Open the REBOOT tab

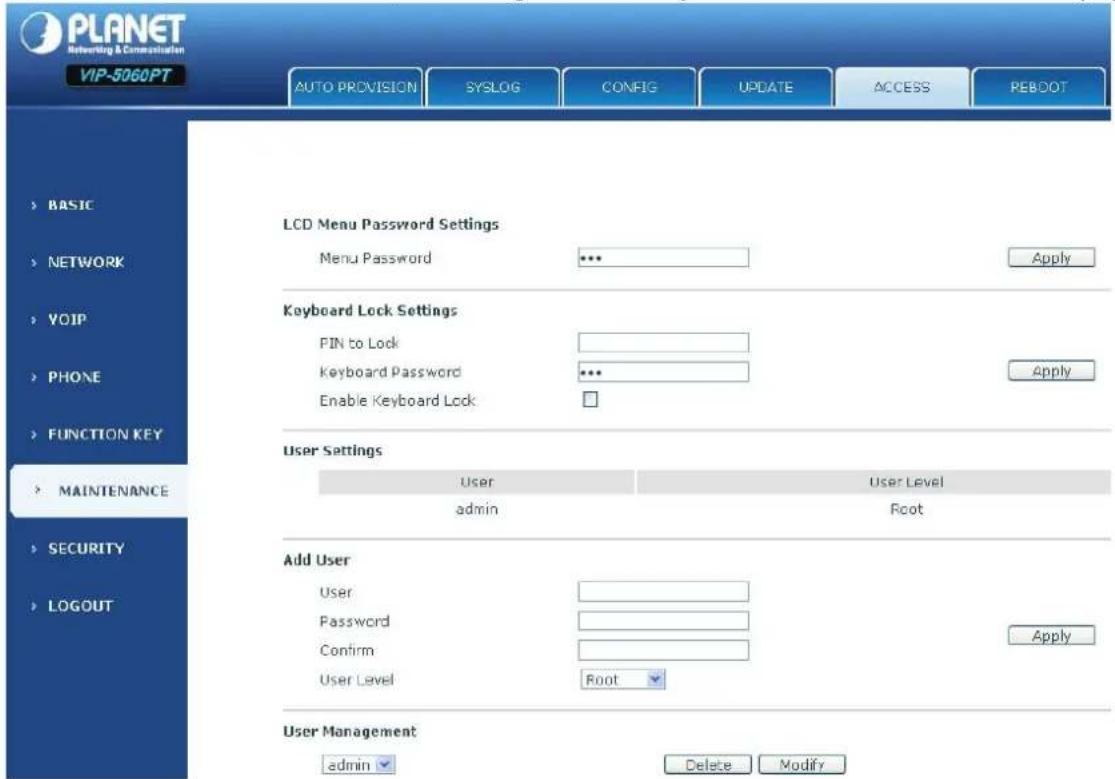click(x=1039, y=88)
